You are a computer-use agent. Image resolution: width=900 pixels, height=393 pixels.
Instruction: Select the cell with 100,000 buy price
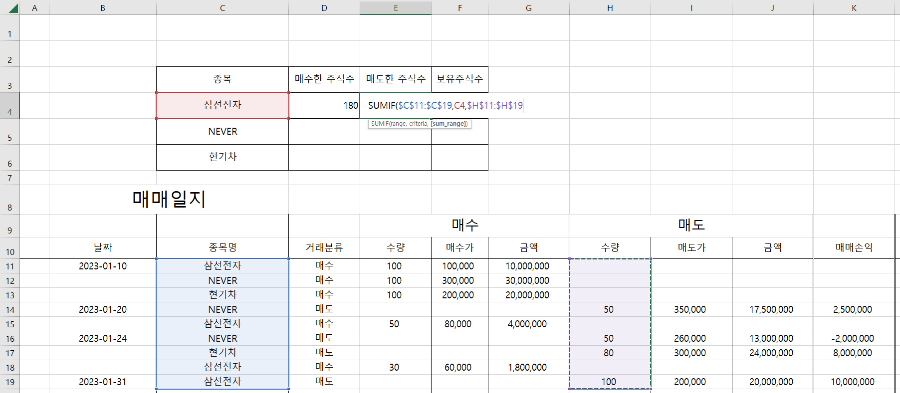coord(460,266)
